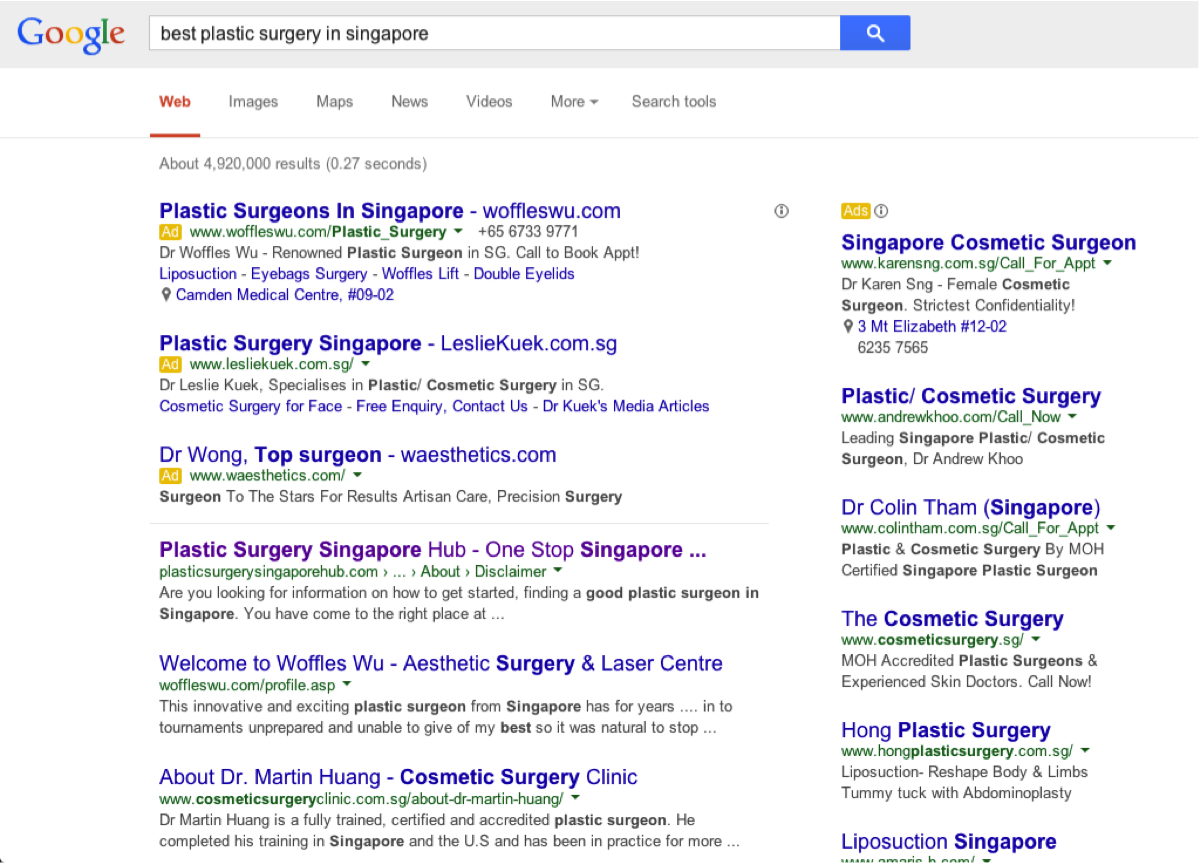Expand arrow next to www.waesthetics.com/ URL

pyautogui.click(x=357, y=475)
